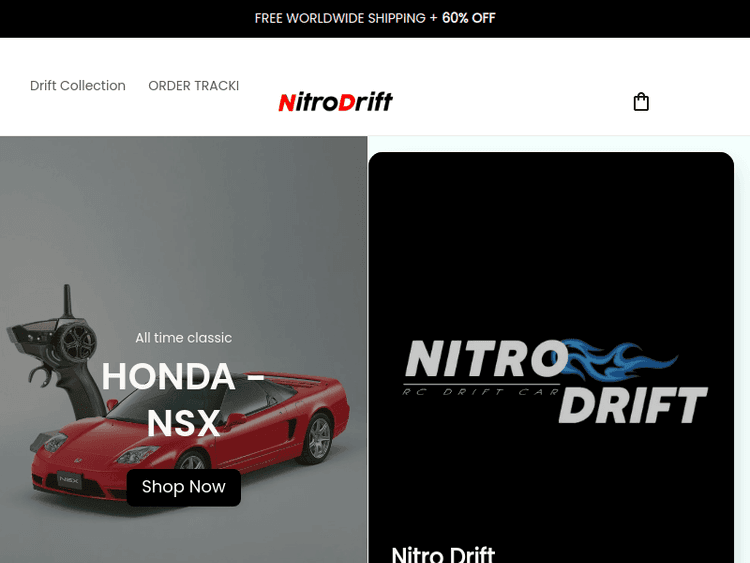Open the Drift Collection menu item
Viewport: 750px width, 563px height.
(78, 86)
